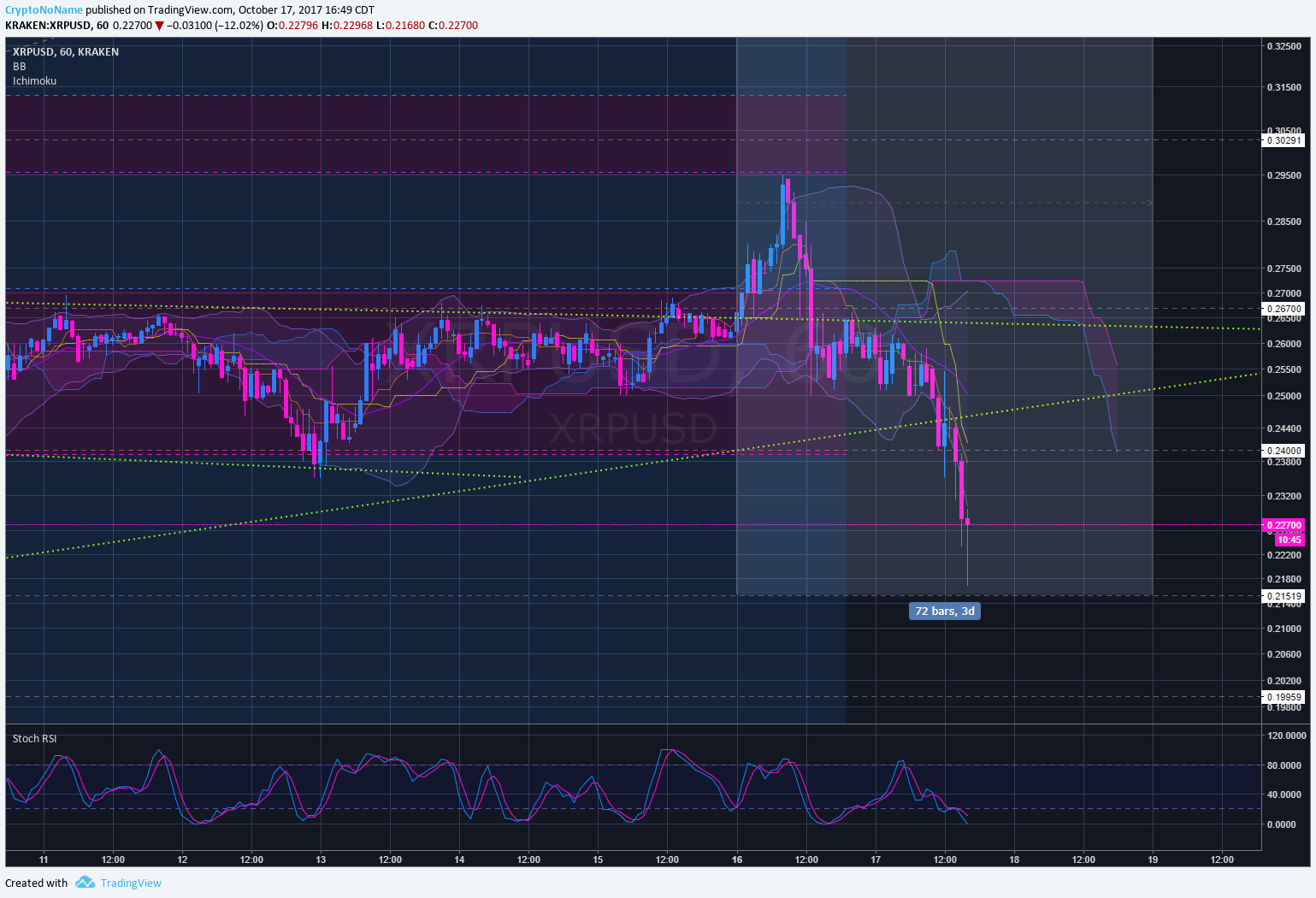Click the Stoch RSI pane label
The width and height of the screenshot is (1316, 898).
(x=35, y=739)
